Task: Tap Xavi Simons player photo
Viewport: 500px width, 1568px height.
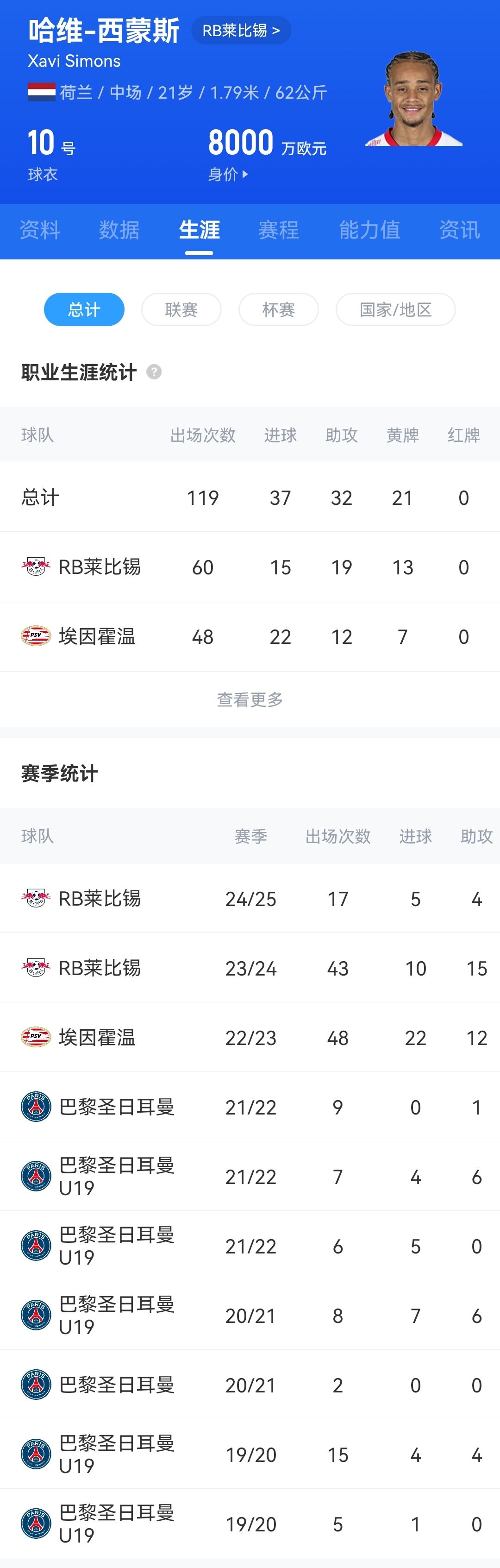Action: tap(413, 99)
